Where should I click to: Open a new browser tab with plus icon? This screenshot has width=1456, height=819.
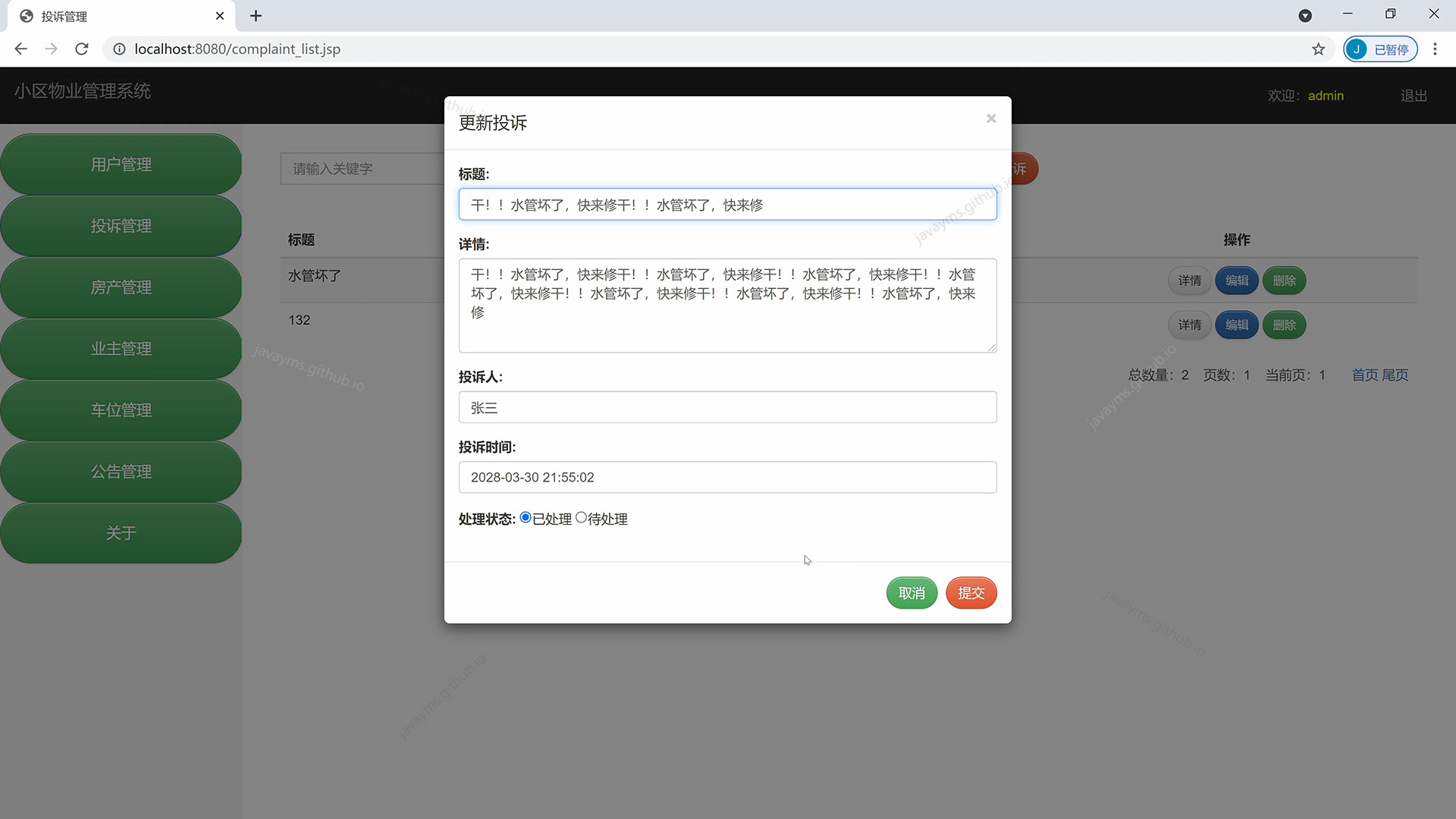click(256, 15)
